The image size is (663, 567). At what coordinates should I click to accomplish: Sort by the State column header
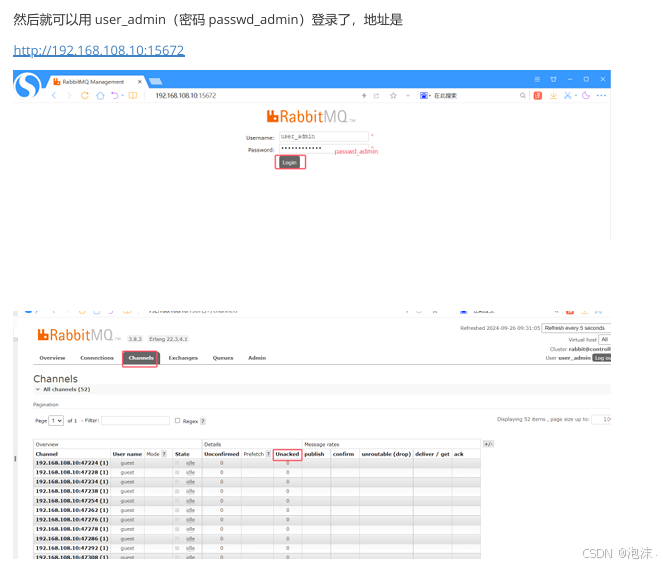click(x=182, y=454)
